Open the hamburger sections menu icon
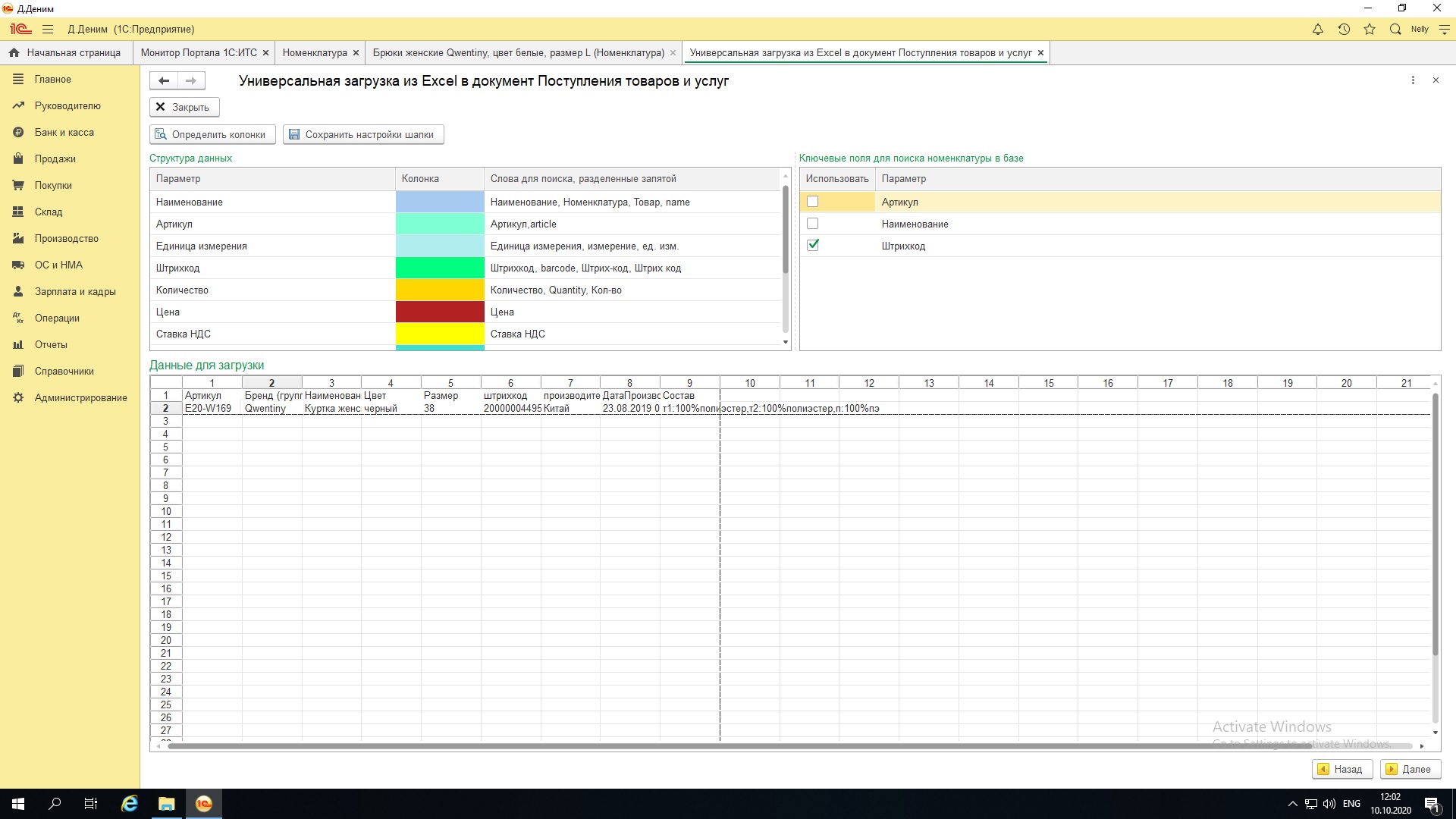Screen dimensions: 1456x819 (x=48, y=30)
